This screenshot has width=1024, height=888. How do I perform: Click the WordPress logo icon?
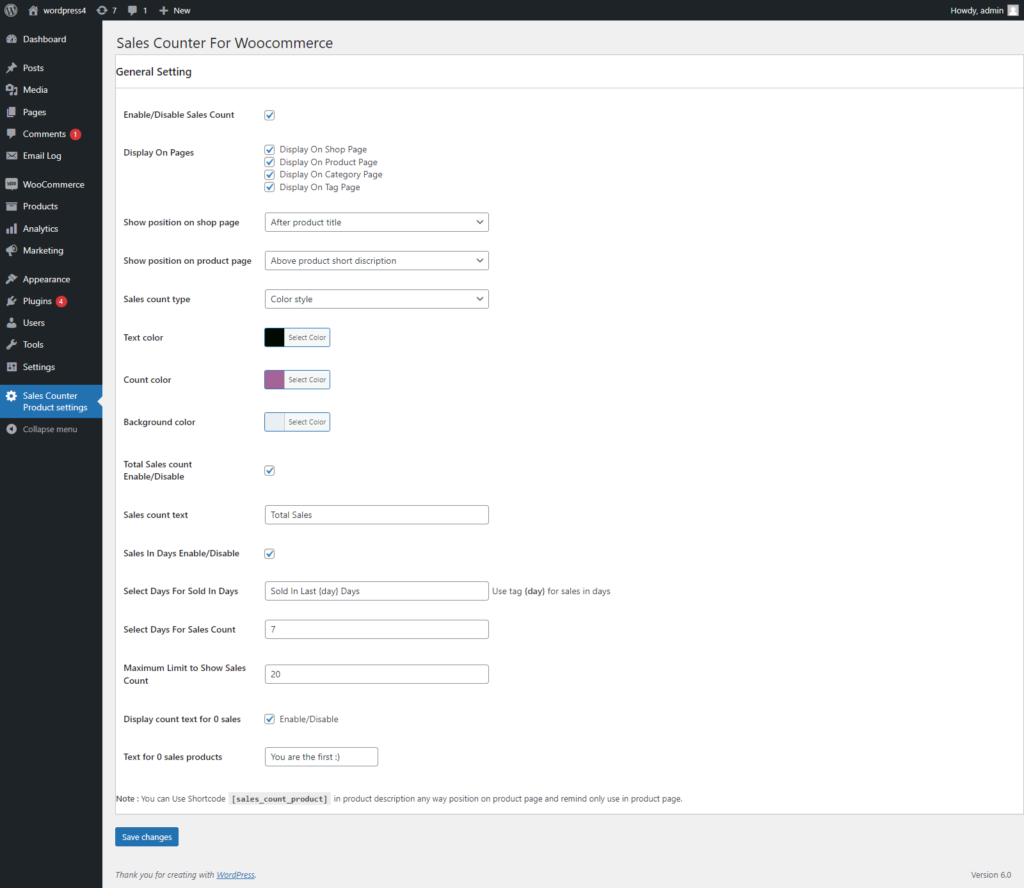11,10
